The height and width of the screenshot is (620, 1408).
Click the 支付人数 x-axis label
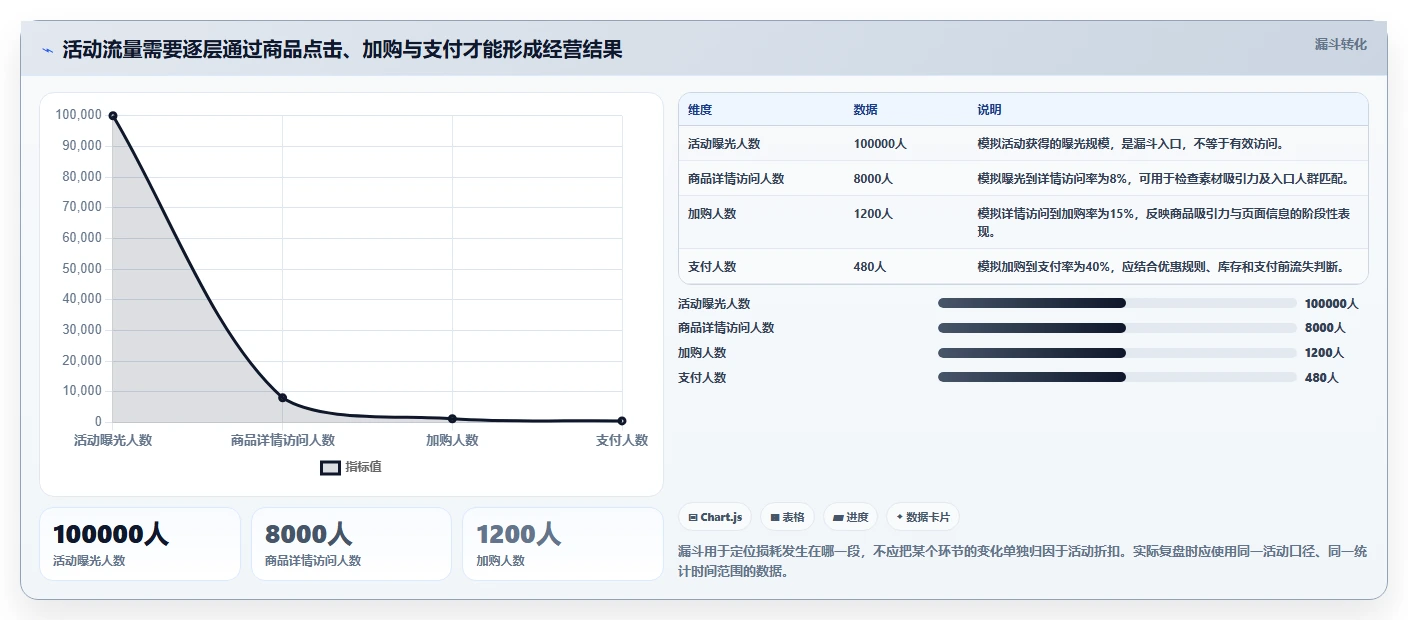coord(622,440)
